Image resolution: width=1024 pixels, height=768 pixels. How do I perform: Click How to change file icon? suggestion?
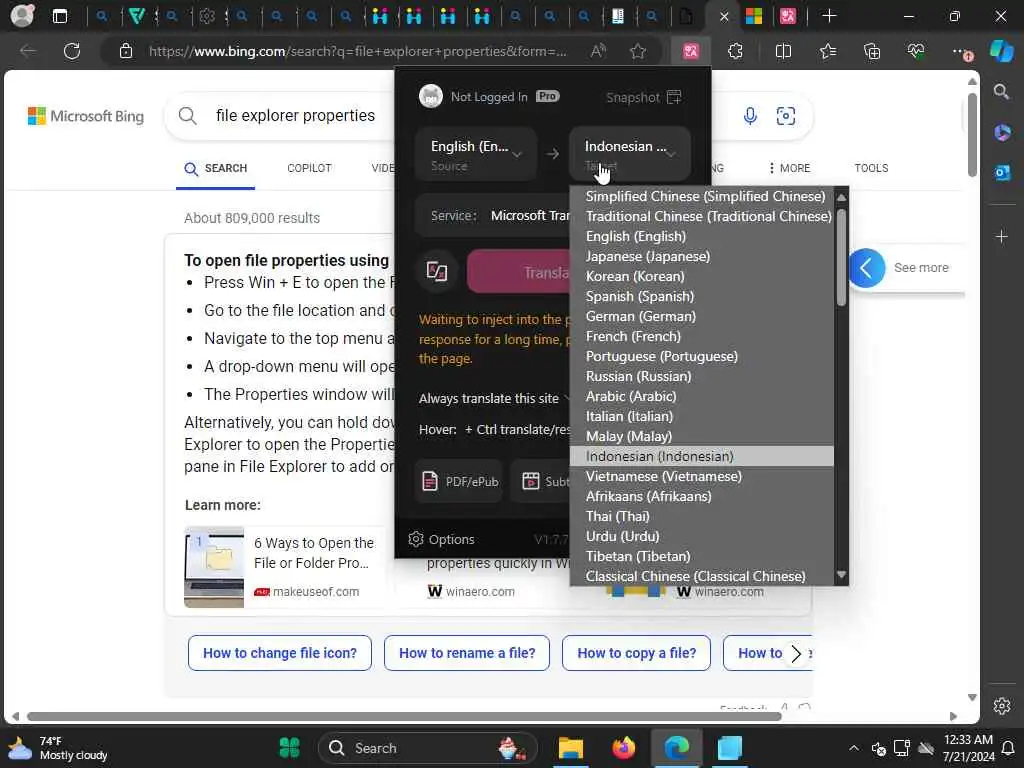click(280, 653)
